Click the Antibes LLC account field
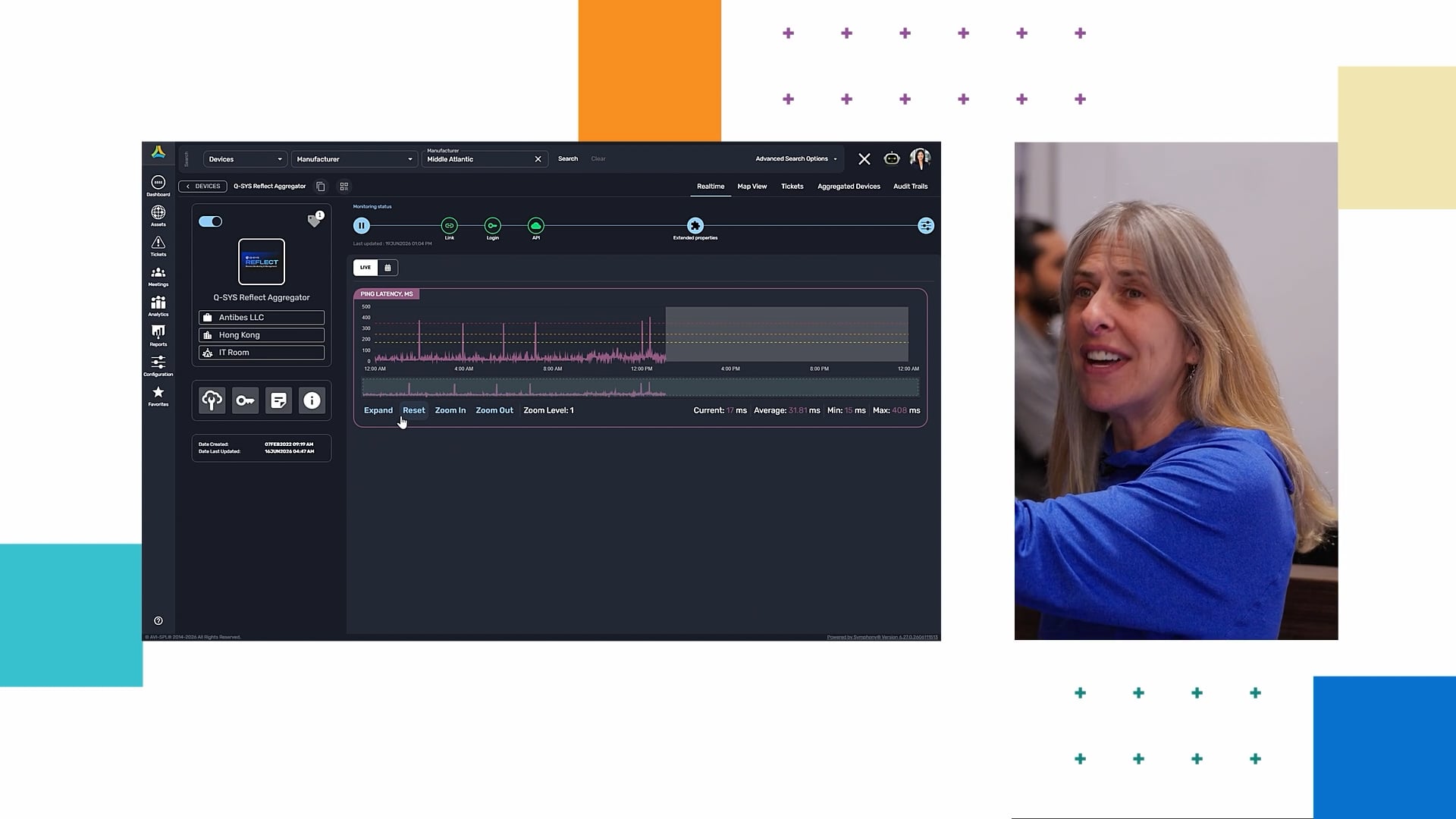1456x819 pixels. pos(262,318)
